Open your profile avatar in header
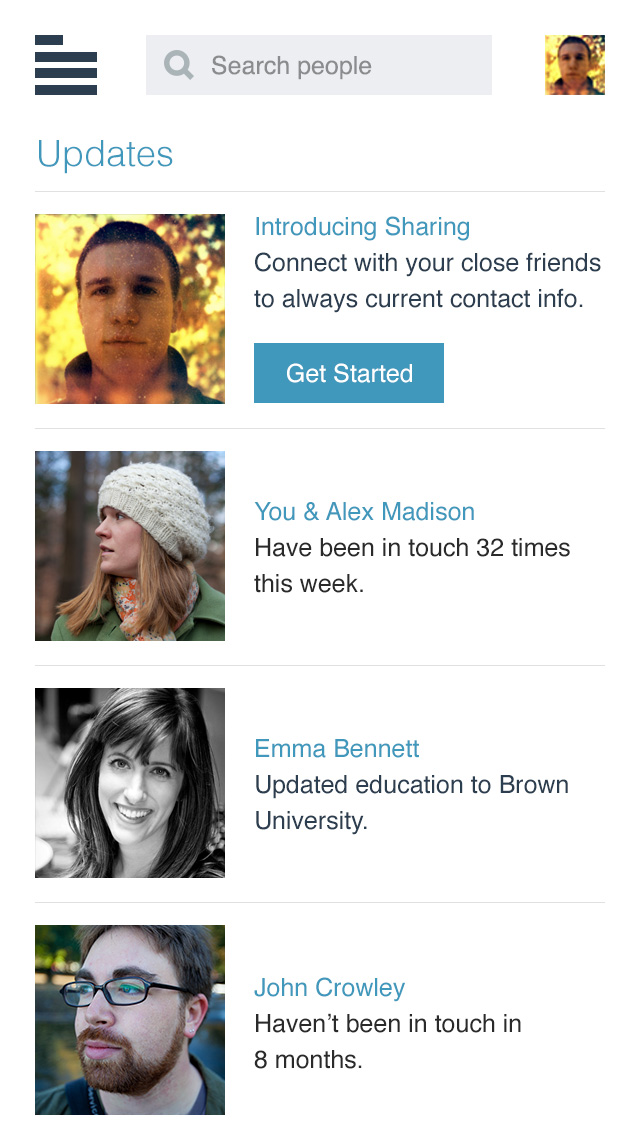 (574, 65)
